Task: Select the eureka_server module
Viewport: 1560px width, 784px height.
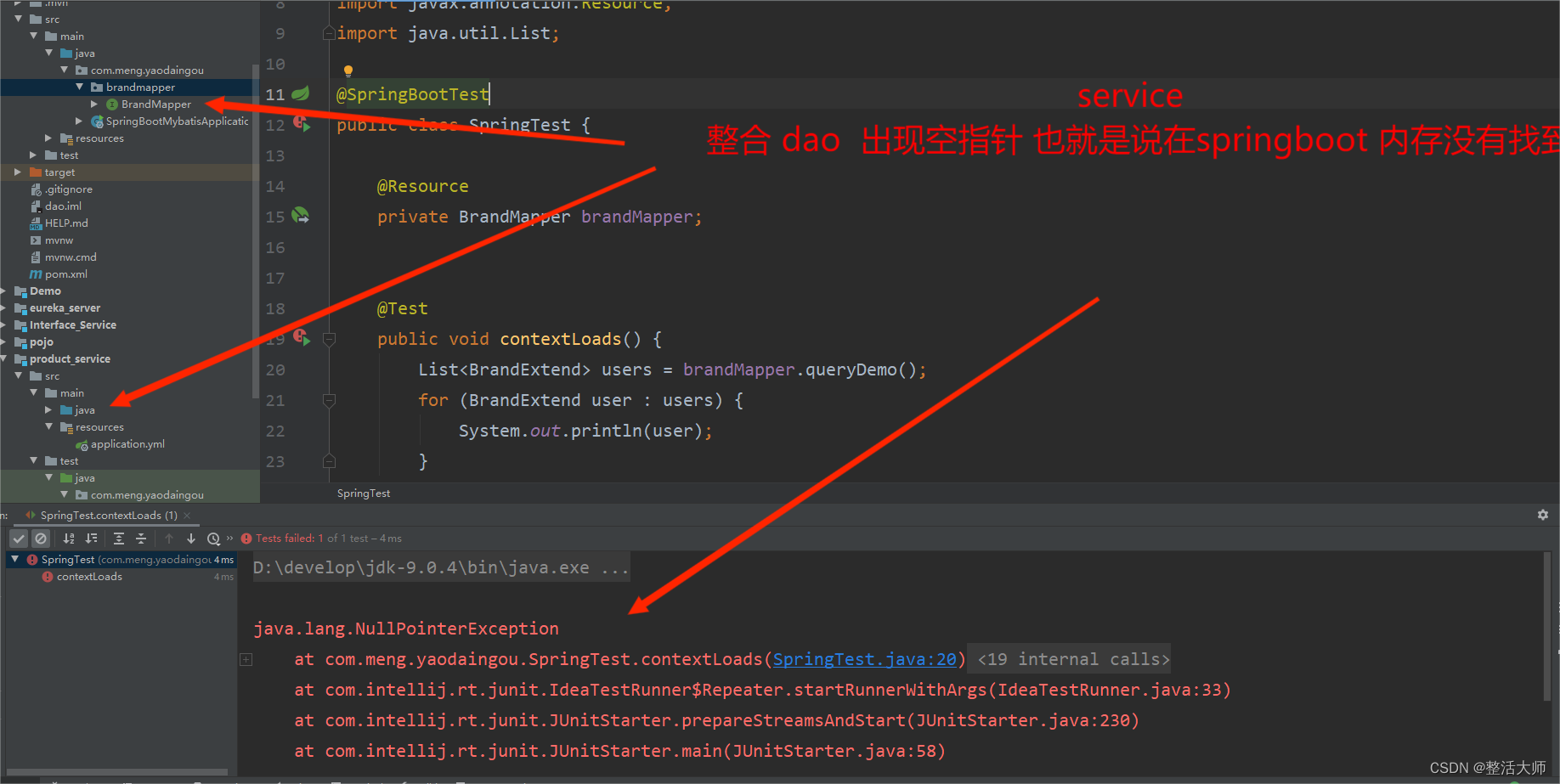Action: coord(65,308)
